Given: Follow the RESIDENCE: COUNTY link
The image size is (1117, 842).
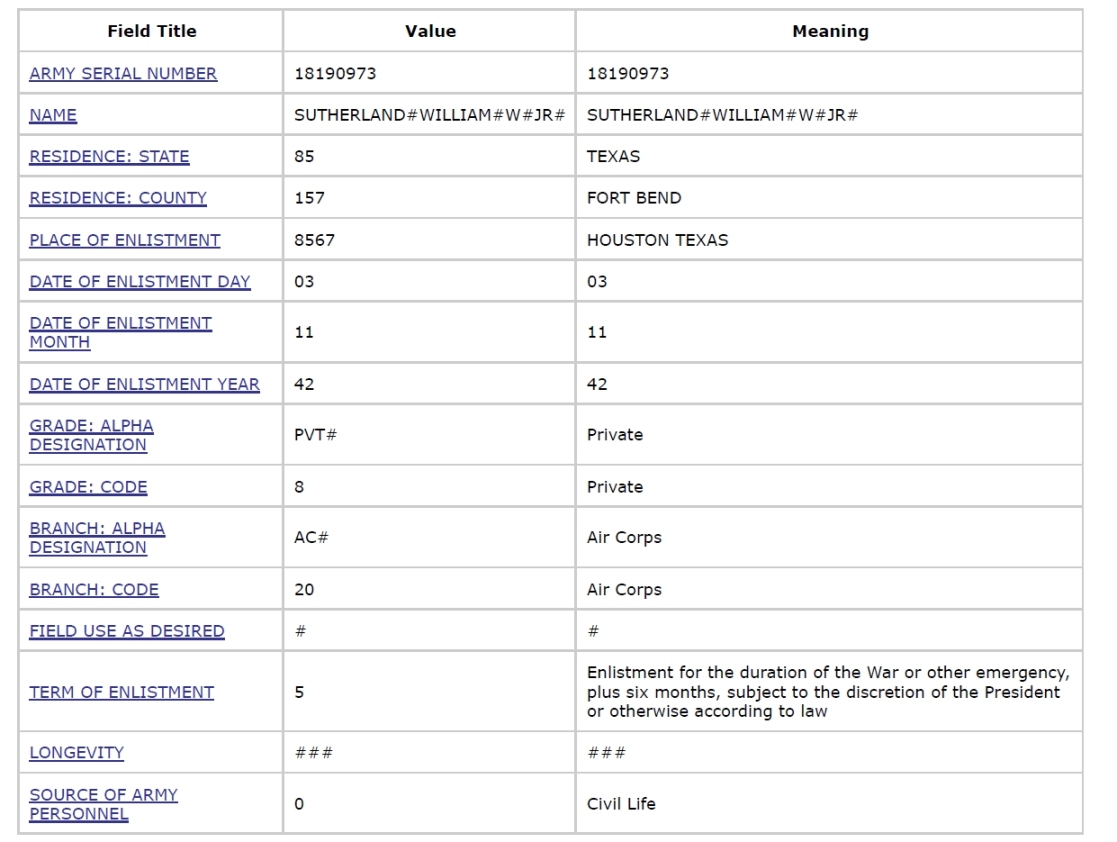Looking at the screenshot, I should tap(118, 198).
